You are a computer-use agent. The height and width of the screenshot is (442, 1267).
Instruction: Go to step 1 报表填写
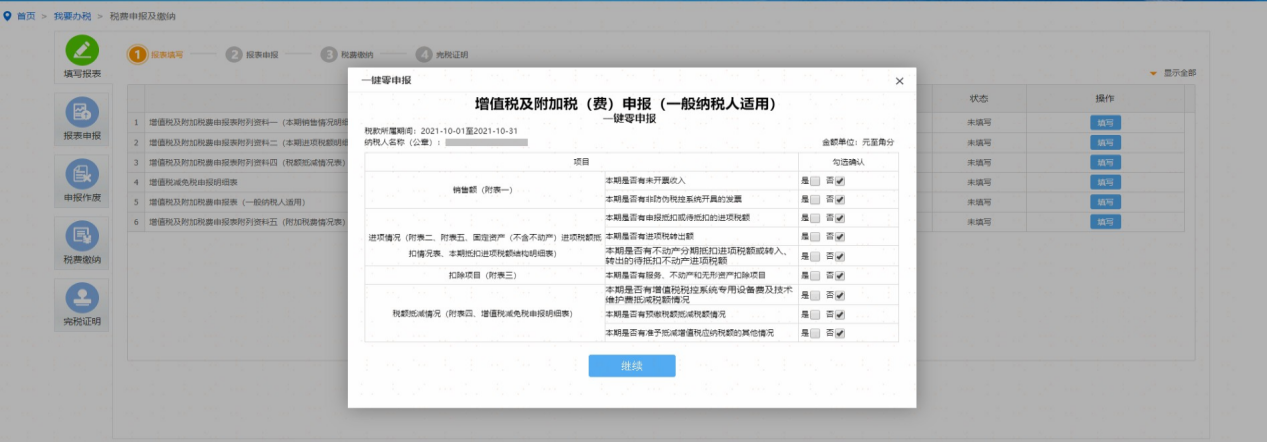click(157, 55)
